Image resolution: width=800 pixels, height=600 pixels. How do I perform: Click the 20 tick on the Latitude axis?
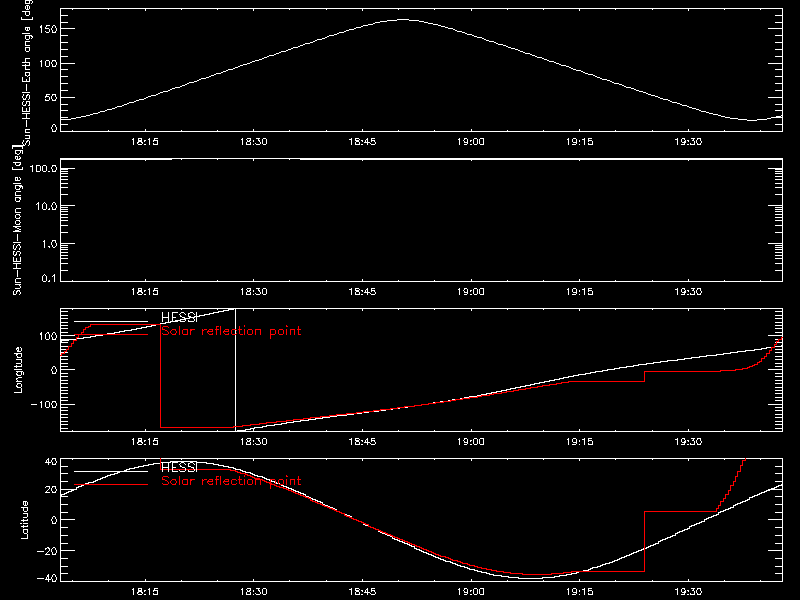[x=51, y=490]
